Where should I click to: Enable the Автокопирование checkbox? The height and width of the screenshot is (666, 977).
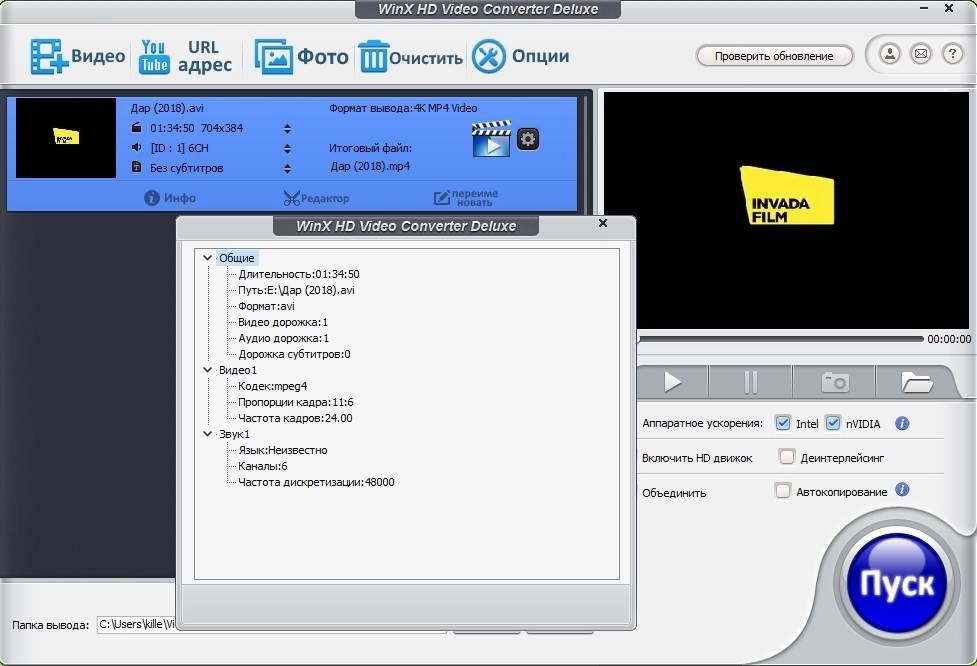coord(783,490)
